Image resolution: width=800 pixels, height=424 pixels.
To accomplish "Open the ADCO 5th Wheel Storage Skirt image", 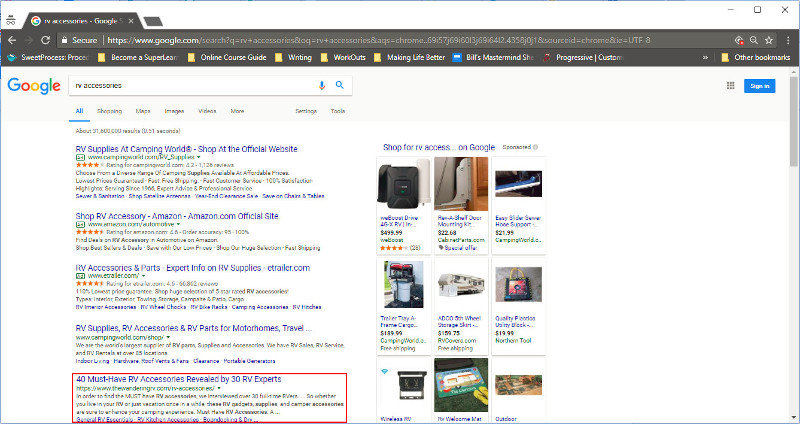I will coord(461,284).
